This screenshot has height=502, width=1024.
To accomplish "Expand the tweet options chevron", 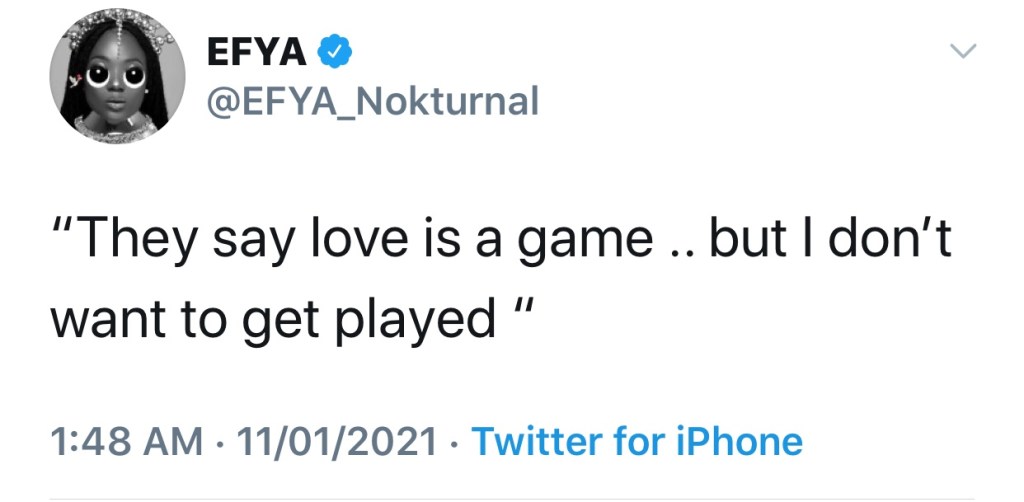I will [x=962, y=51].
